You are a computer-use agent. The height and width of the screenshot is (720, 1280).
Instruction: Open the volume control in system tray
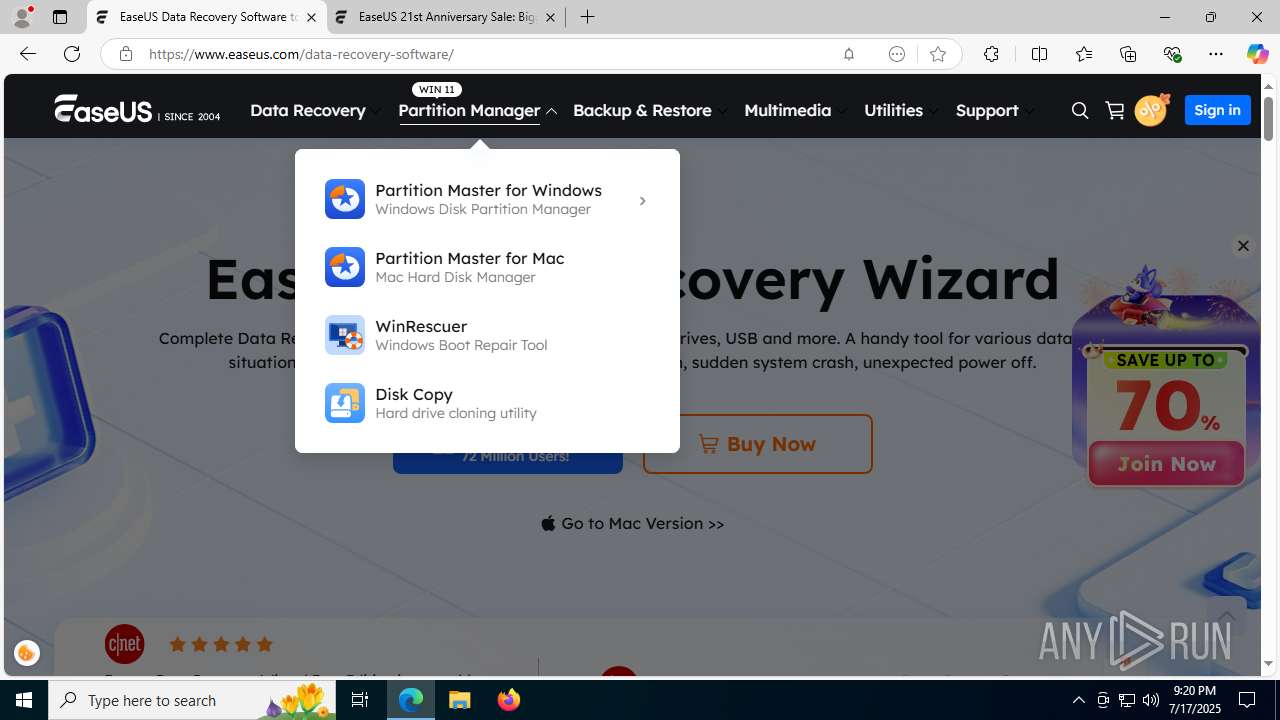tap(1151, 700)
